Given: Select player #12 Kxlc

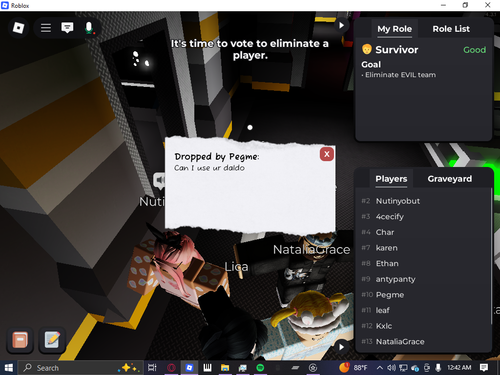Looking at the screenshot, I should click(x=423, y=326).
